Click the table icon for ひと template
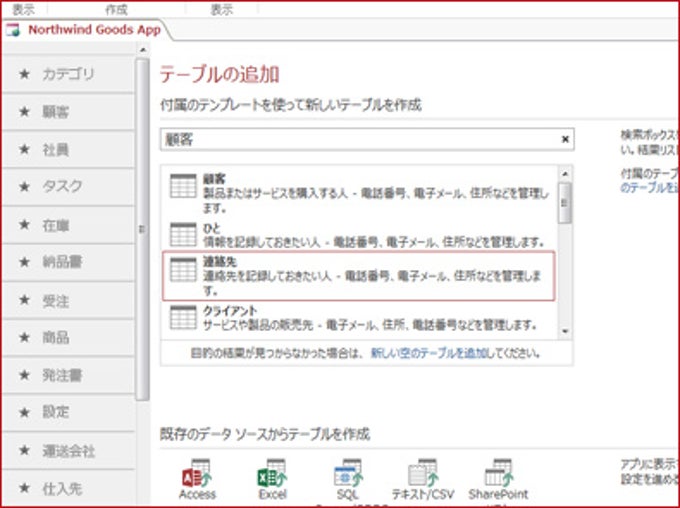The width and height of the screenshot is (680, 508). coord(183,235)
